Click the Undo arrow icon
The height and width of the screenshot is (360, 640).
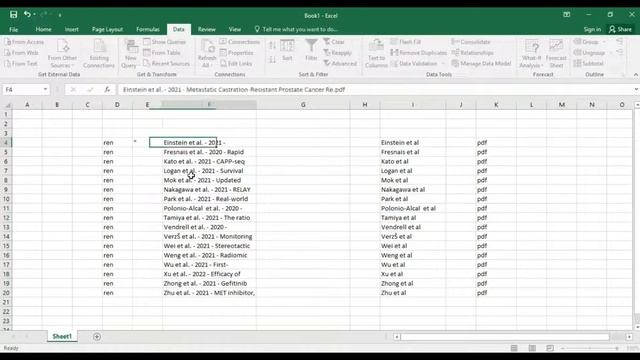[27, 15]
